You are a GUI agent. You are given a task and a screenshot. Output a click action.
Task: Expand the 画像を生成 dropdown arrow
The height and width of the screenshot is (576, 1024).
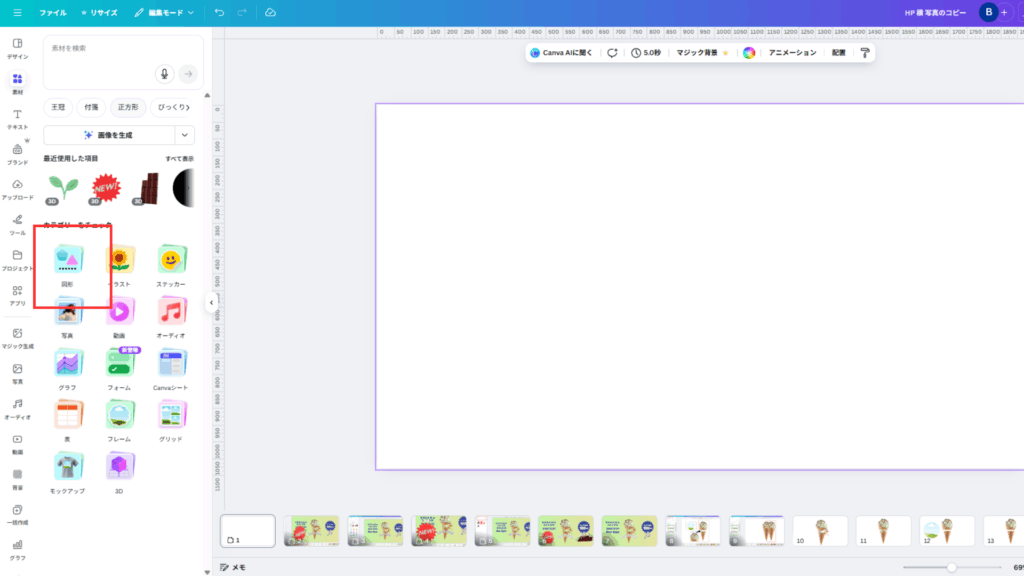click(184, 135)
